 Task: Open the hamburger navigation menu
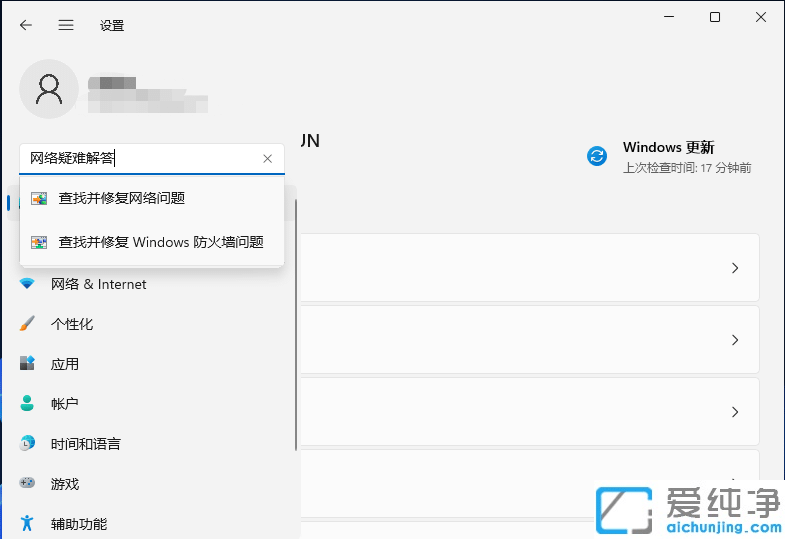66,25
